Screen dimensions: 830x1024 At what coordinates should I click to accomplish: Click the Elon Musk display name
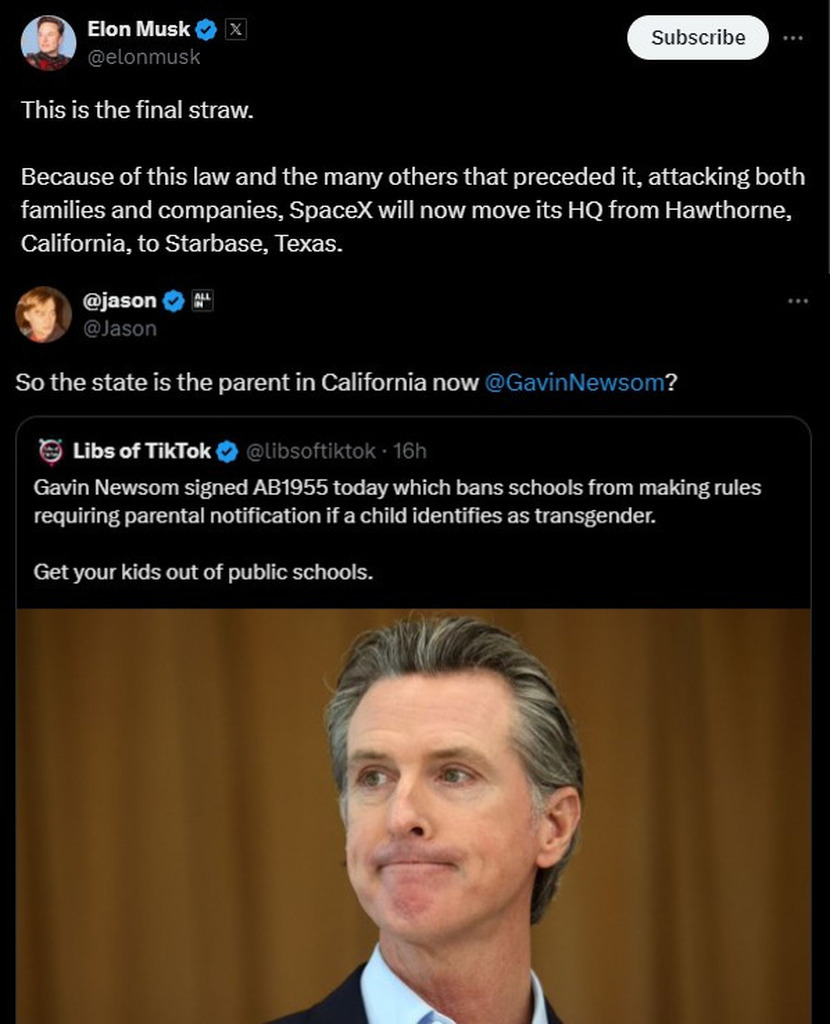(x=138, y=30)
